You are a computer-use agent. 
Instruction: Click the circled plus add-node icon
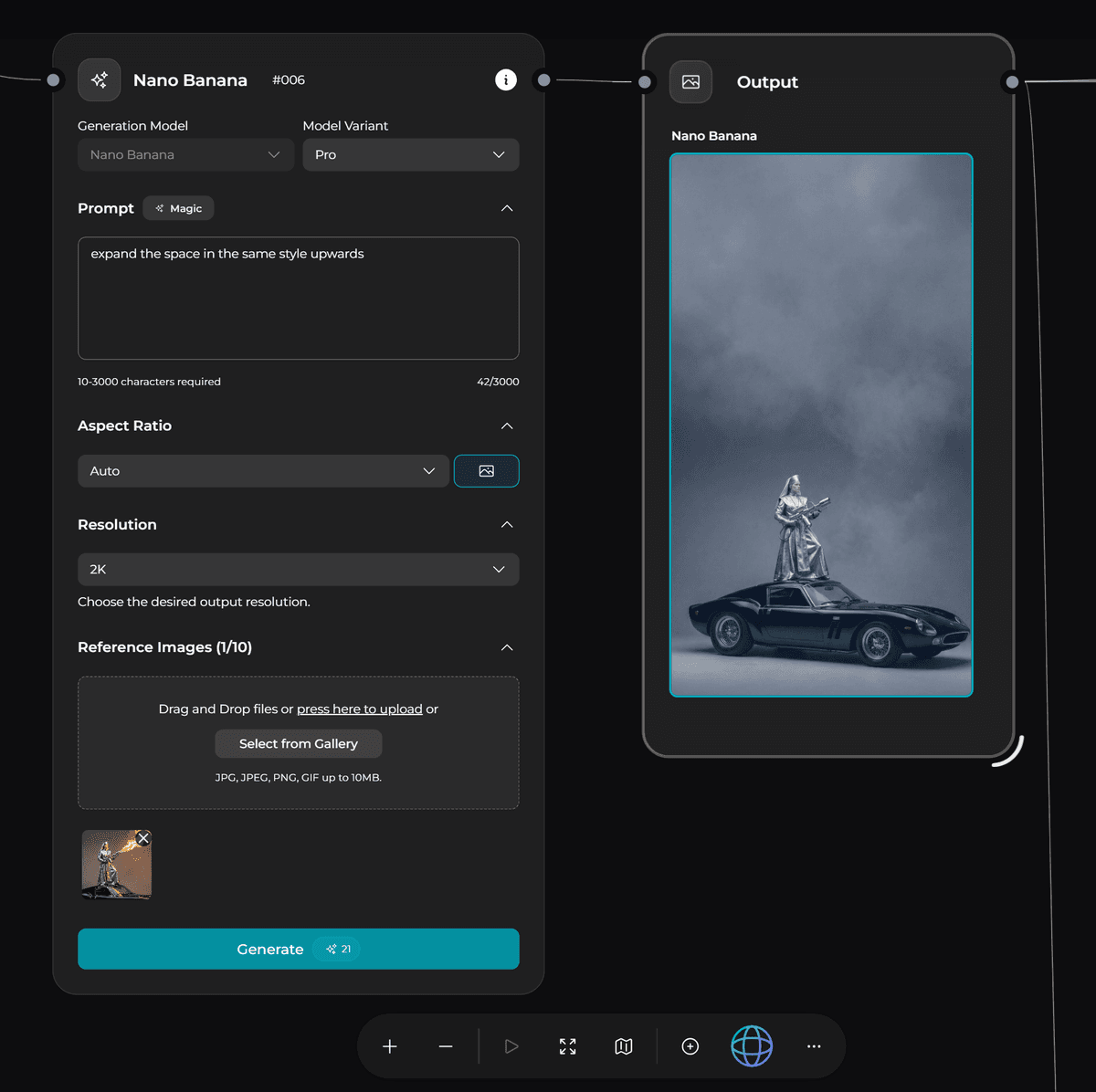click(690, 1046)
